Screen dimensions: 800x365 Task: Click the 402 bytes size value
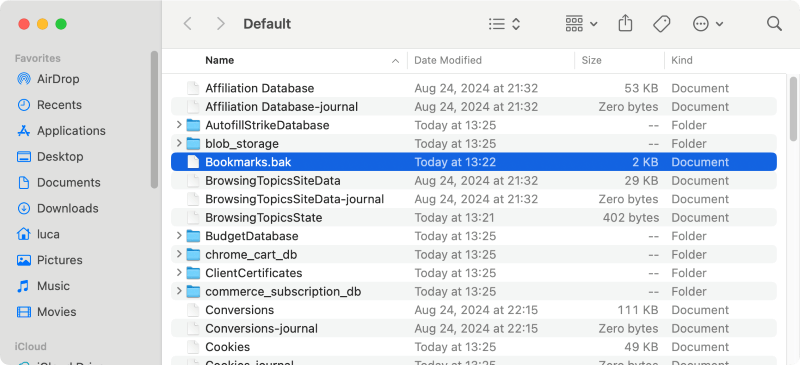[x=630, y=217]
